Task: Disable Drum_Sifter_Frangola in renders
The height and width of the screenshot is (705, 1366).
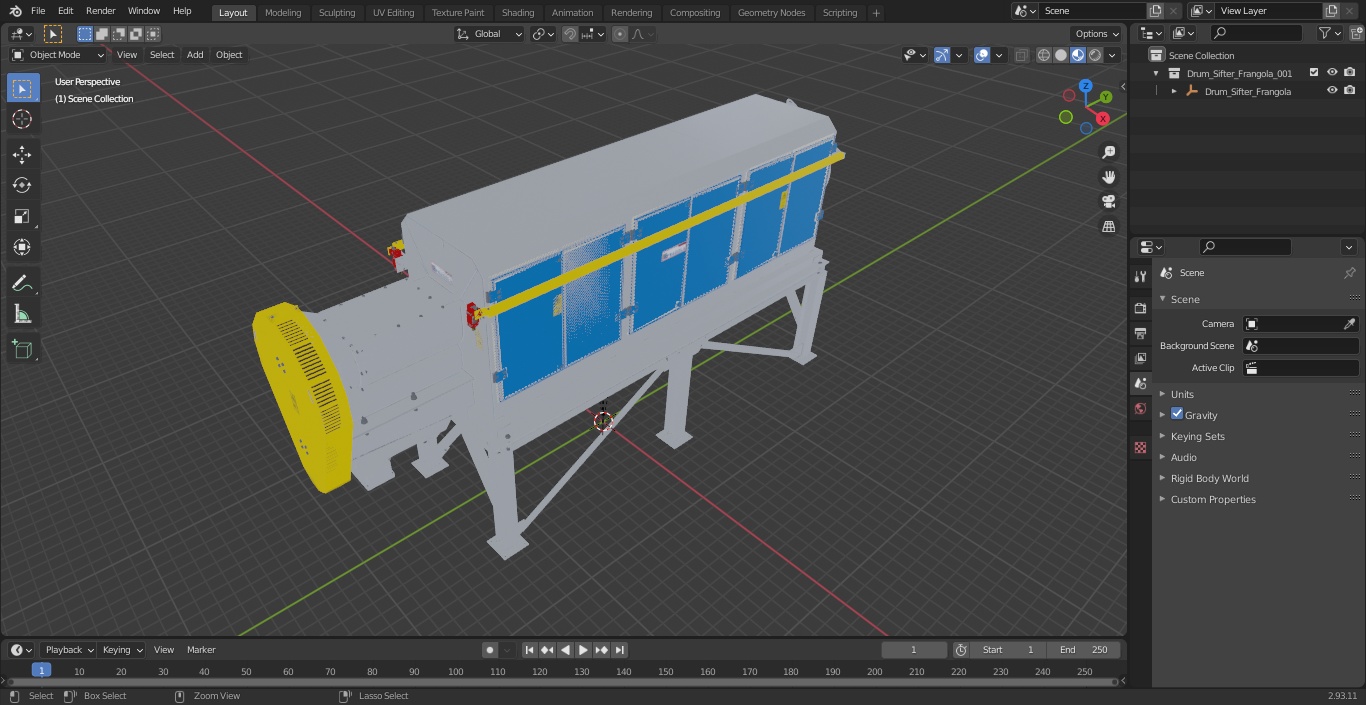Action: [1350, 91]
